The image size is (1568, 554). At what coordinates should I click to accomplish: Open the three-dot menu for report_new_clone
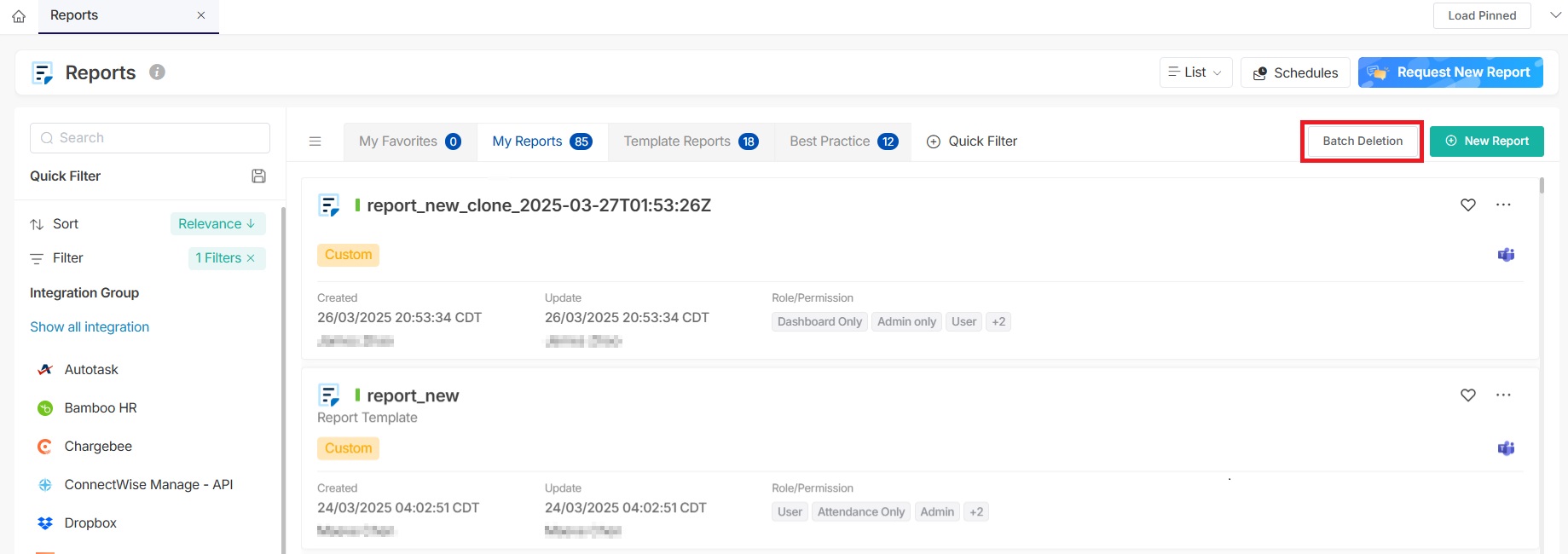[1503, 205]
